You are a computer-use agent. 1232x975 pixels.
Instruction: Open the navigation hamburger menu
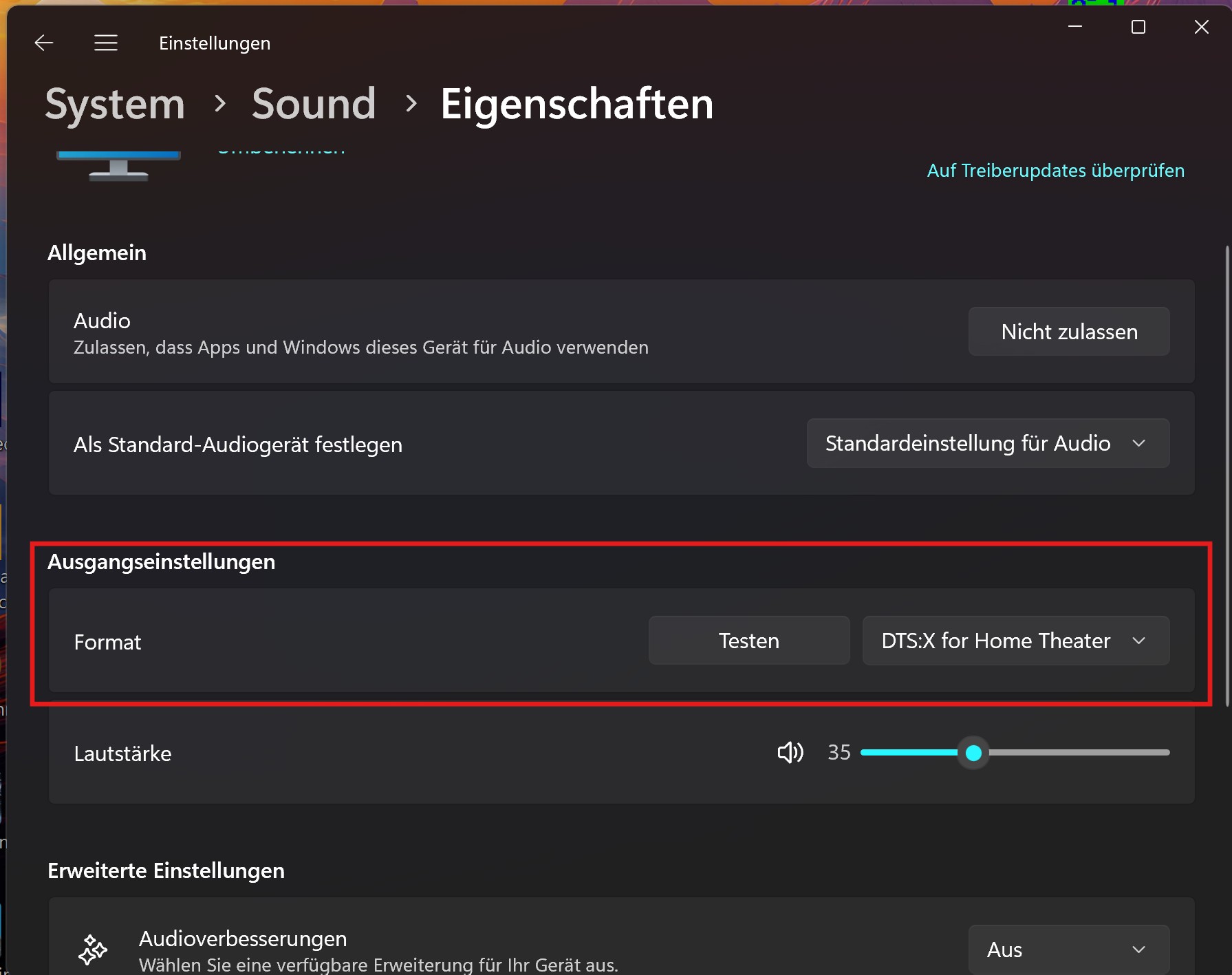pyautogui.click(x=105, y=42)
